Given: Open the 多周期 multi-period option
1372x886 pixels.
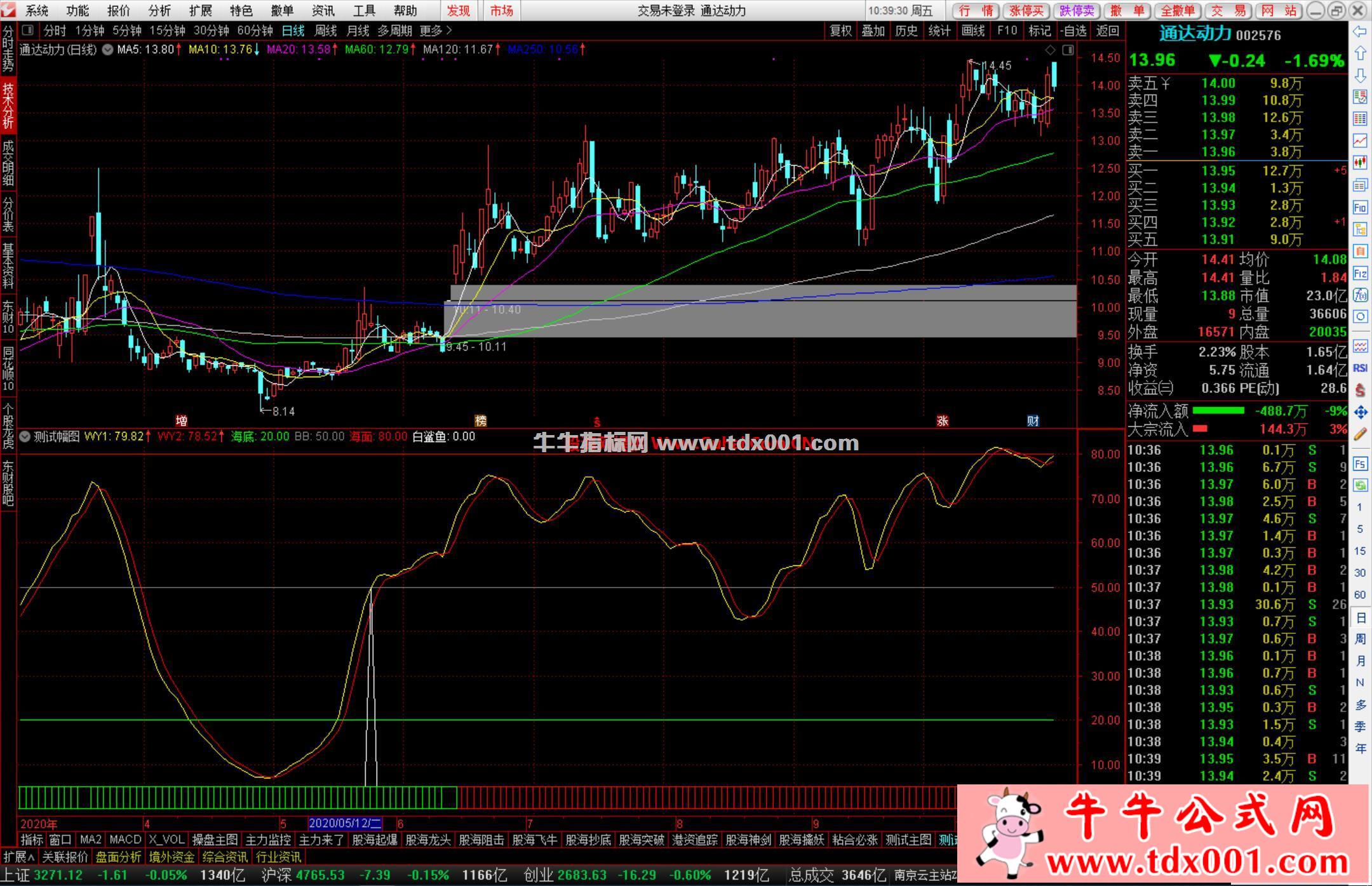Looking at the screenshot, I should (394, 30).
